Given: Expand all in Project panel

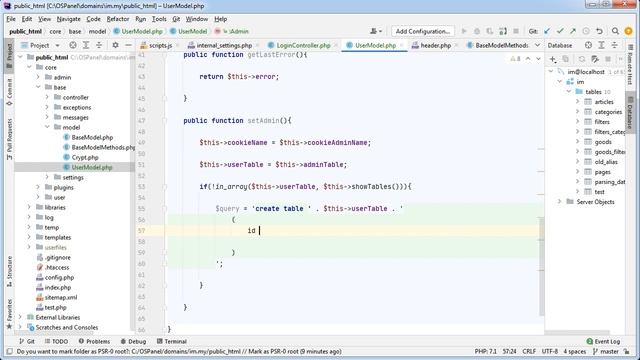Looking at the screenshot, I should click(86, 45).
